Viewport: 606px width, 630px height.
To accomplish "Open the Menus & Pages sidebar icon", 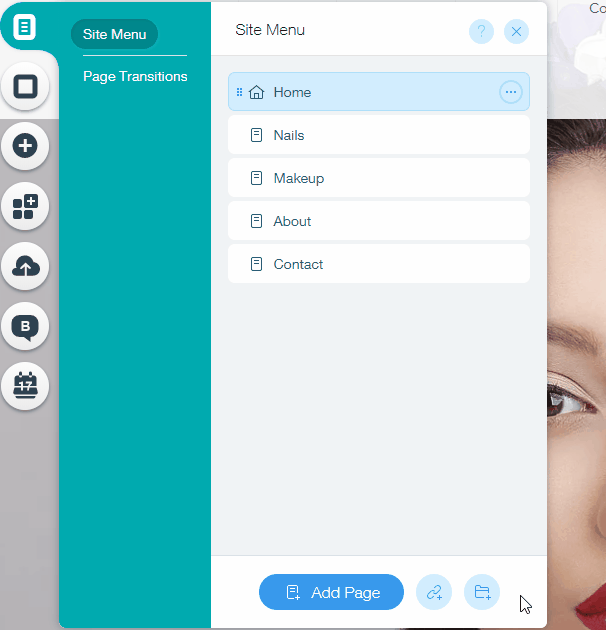I will click(x=25, y=27).
